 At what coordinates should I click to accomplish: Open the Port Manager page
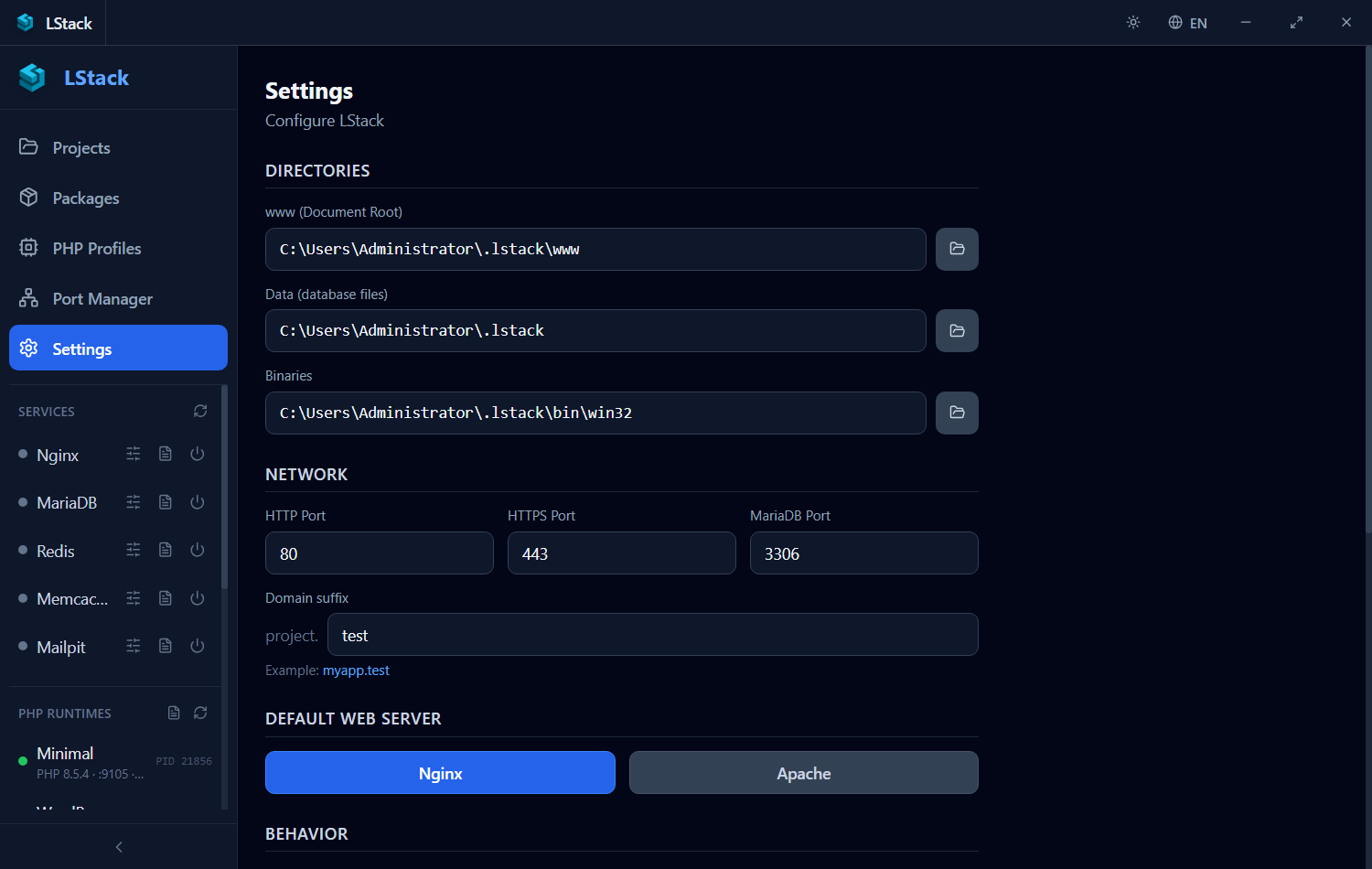point(118,298)
